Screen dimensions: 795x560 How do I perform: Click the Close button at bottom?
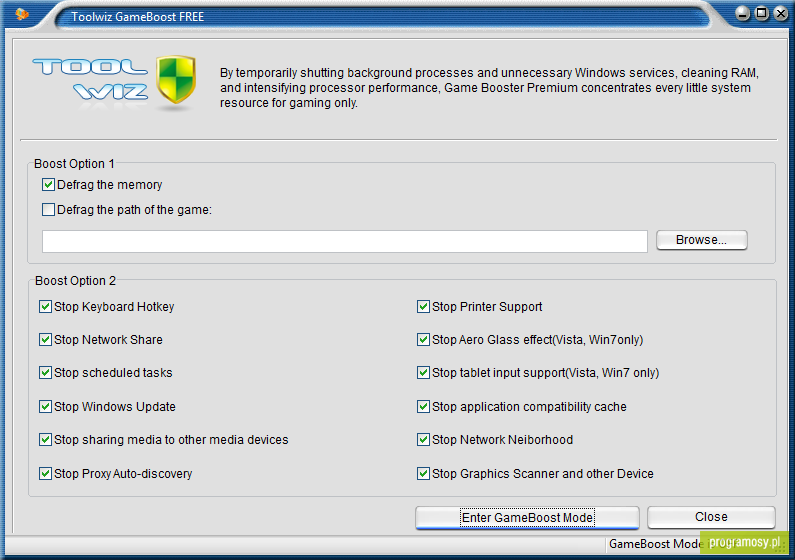tap(711, 517)
